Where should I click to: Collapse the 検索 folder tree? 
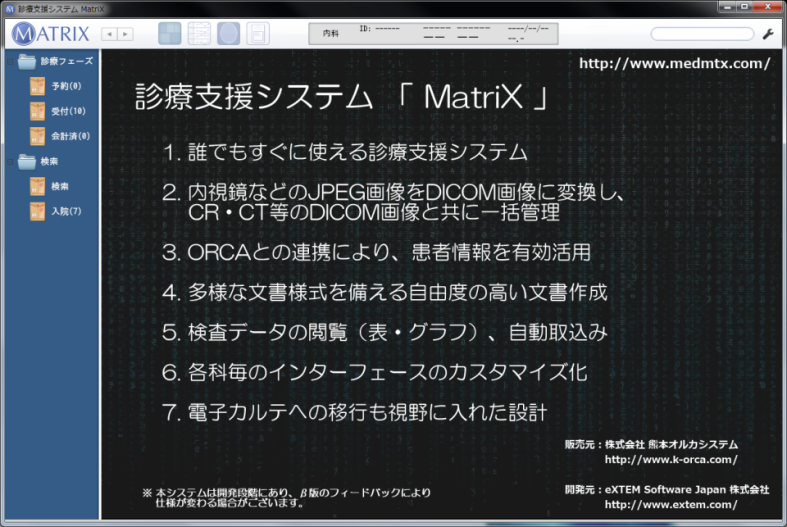coord(10,161)
